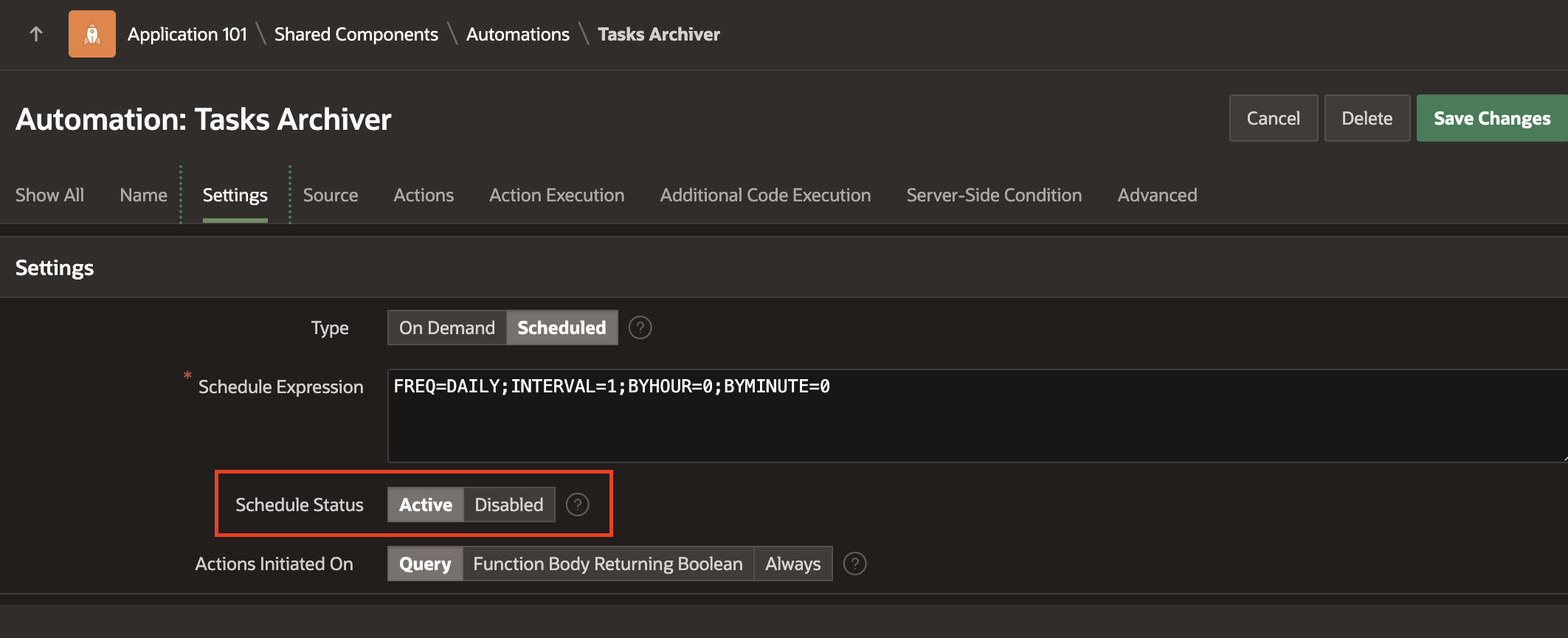Navigate to Shared Components breadcrumb
Viewport: 1568px width, 638px height.
(356, 34)
